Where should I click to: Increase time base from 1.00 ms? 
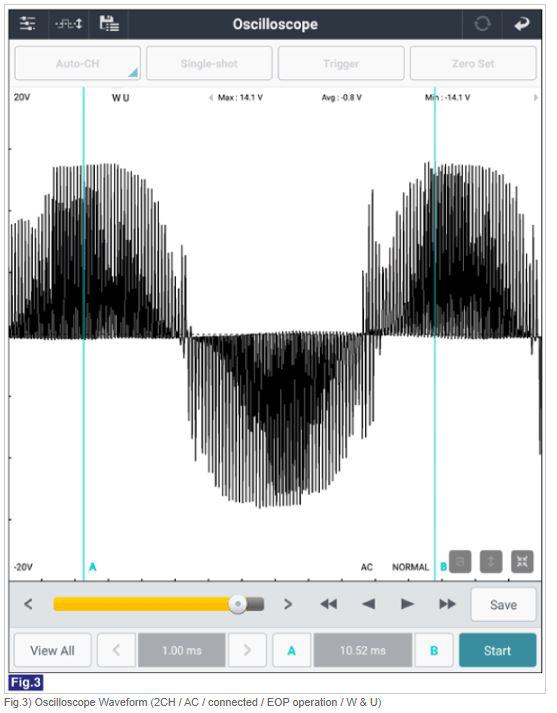click(x=247, y=650)
